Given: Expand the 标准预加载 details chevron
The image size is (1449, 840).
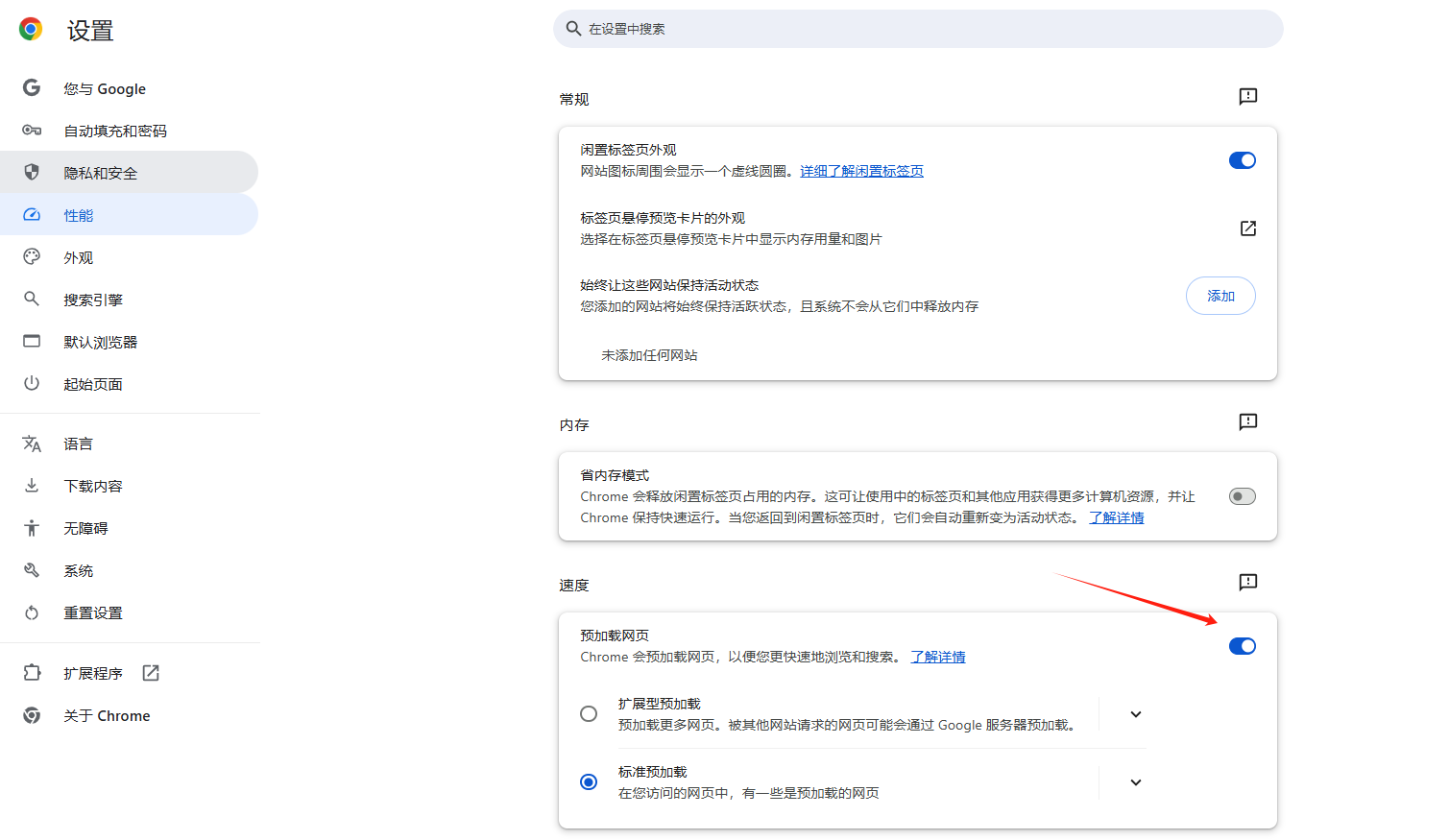Looking at the screenshot, I should [1136, 782].
